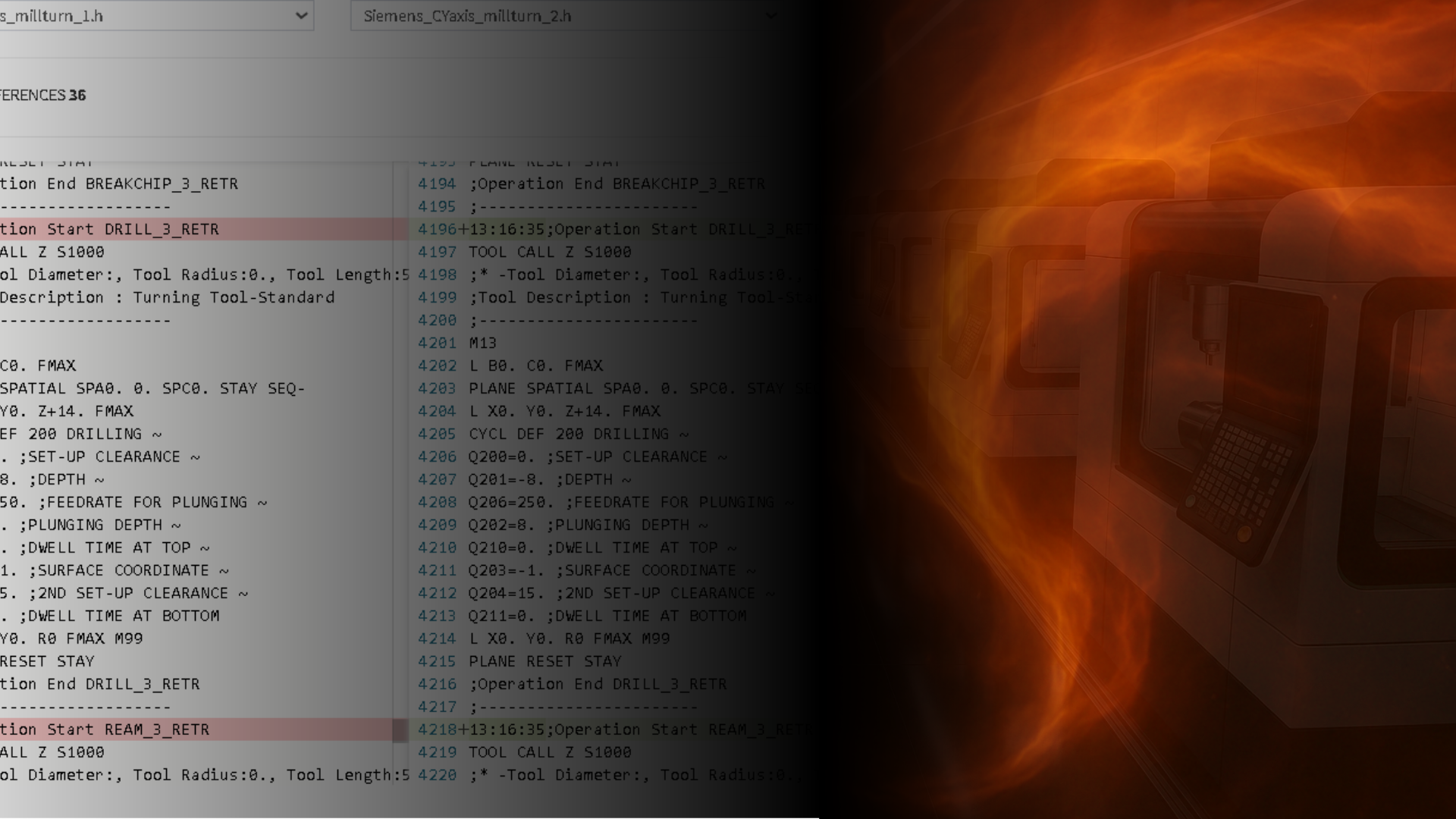Click the chevron arrow of left file dropdown
1456x819 pixels.
pyautogui.click(x=302, y=15)
